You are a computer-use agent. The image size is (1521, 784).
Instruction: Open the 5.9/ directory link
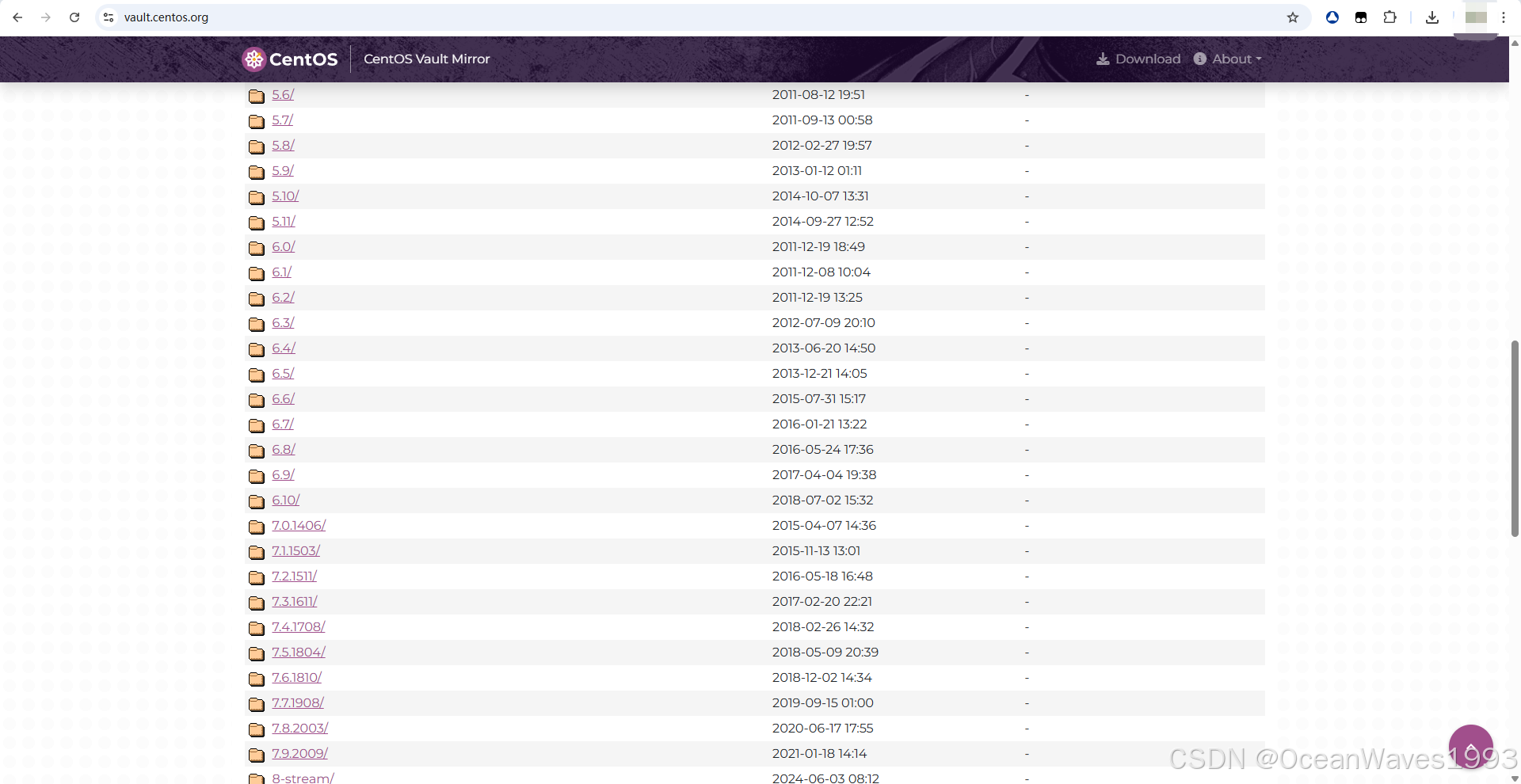click(x=283, y=170)
